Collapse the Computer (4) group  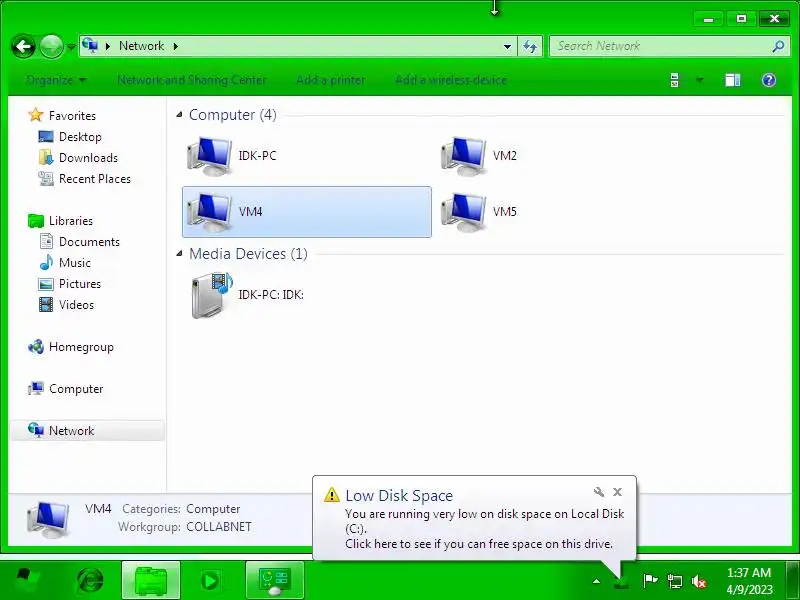179,115
